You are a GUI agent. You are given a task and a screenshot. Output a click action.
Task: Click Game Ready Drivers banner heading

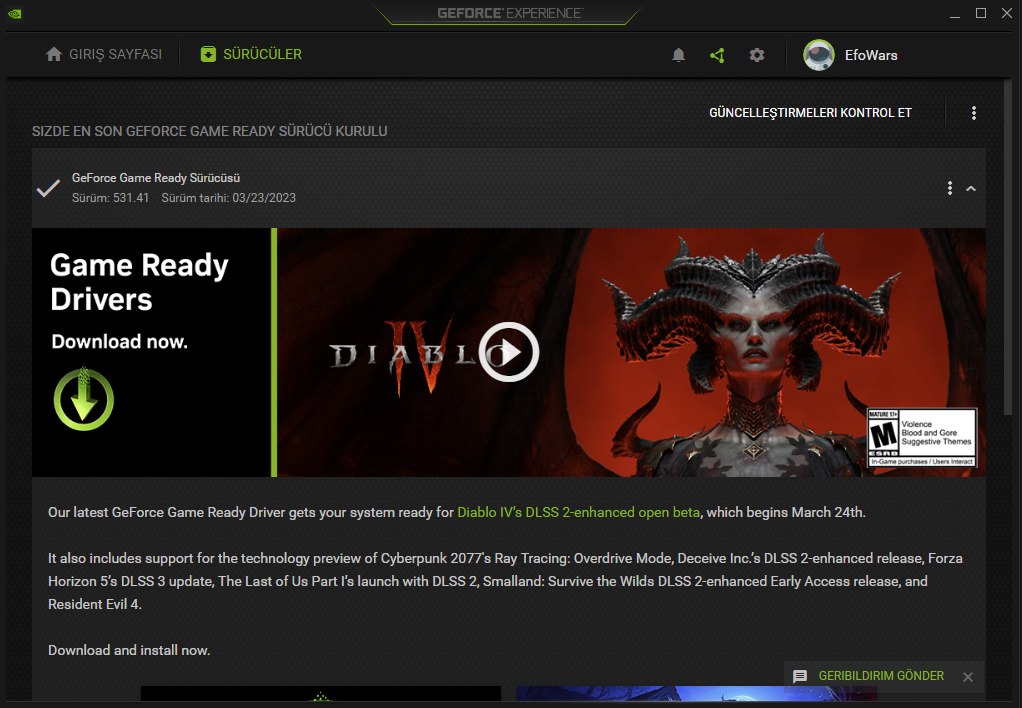pyautogui.click(x=139, y=282)
